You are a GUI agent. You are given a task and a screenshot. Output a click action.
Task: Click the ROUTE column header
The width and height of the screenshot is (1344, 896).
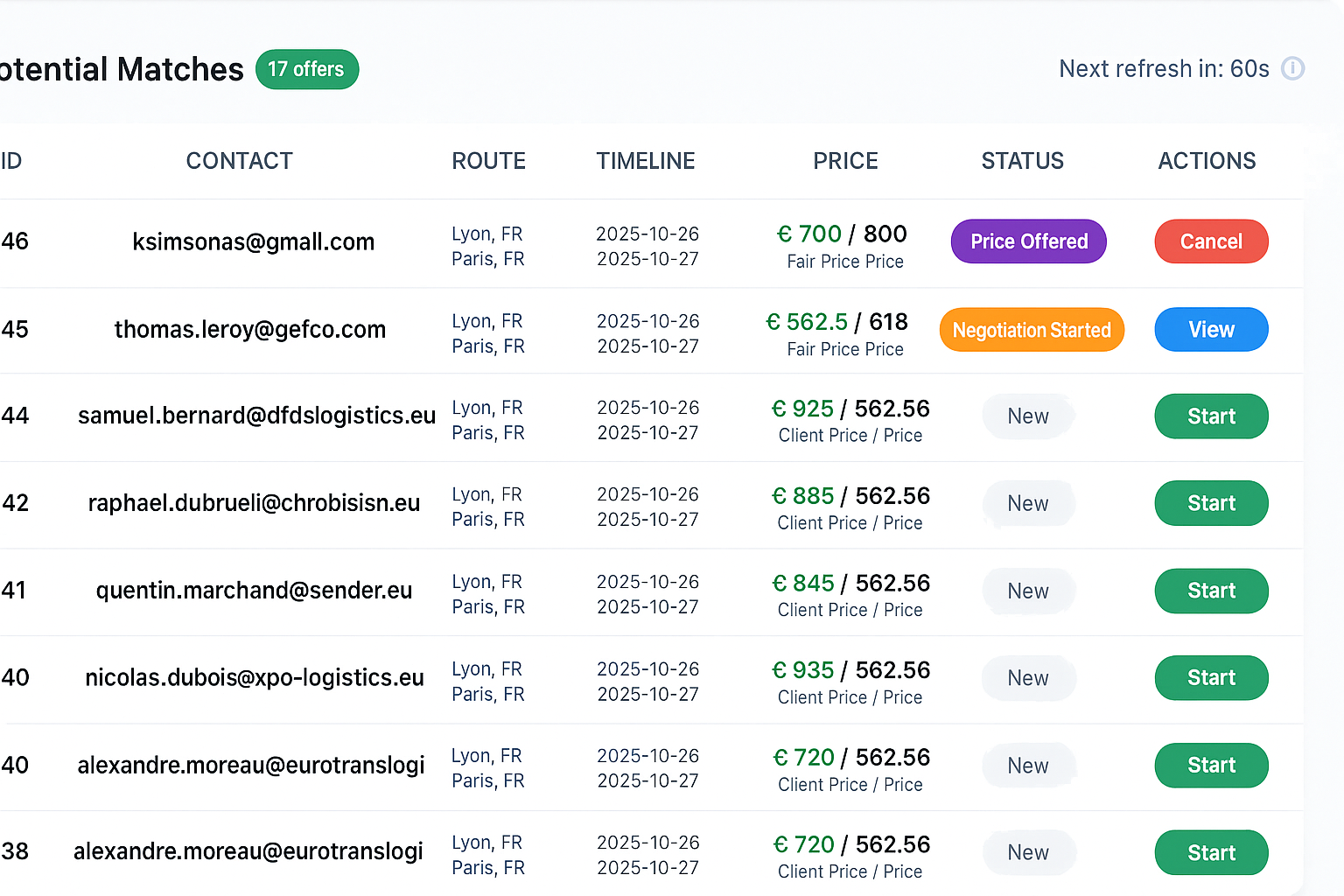coord(488,161)
